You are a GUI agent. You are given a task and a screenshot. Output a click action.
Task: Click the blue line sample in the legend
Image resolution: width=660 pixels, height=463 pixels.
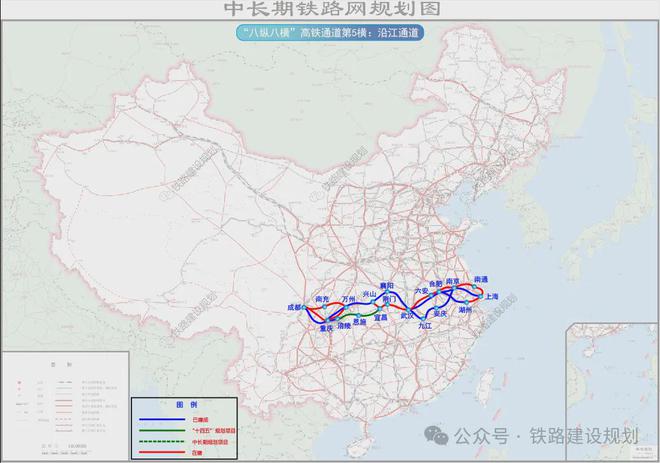pyautogui.click(x=162, y=419)
